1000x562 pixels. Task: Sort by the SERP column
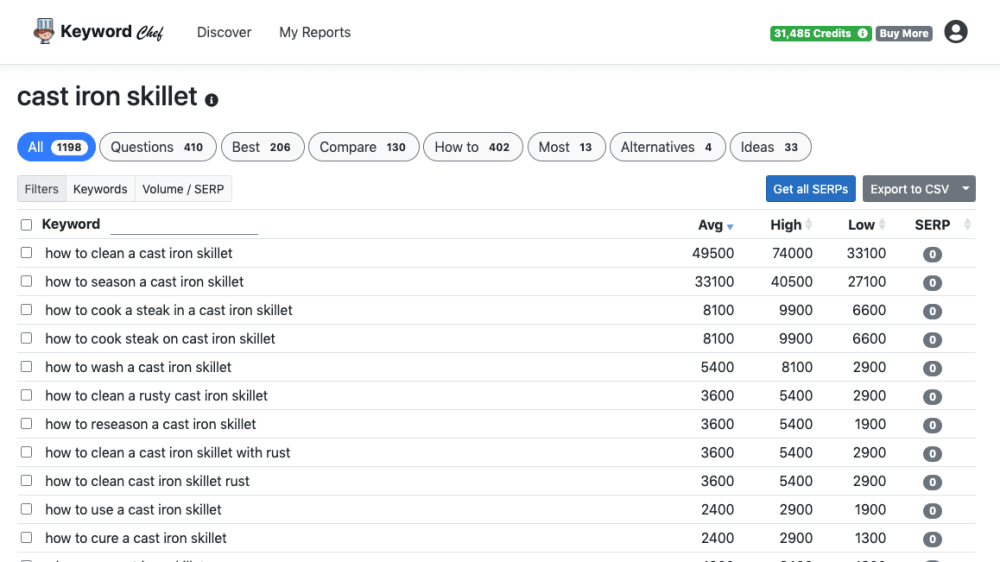point(943,225)
